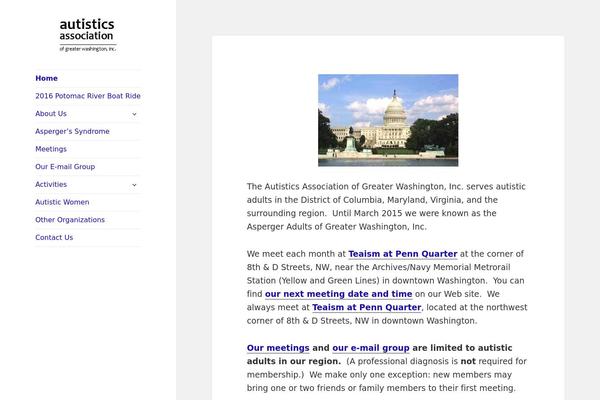Open Other Organizations page
600x400 pixels.
pyautogui.click(x=70, y=220)
